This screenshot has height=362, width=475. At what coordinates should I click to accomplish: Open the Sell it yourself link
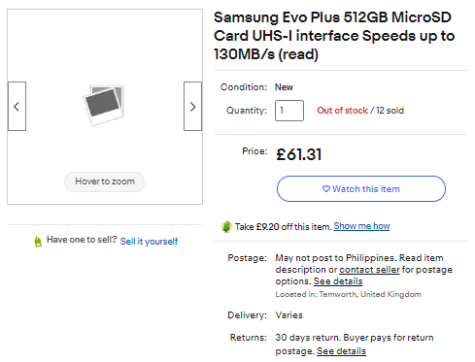coord(149,241)
